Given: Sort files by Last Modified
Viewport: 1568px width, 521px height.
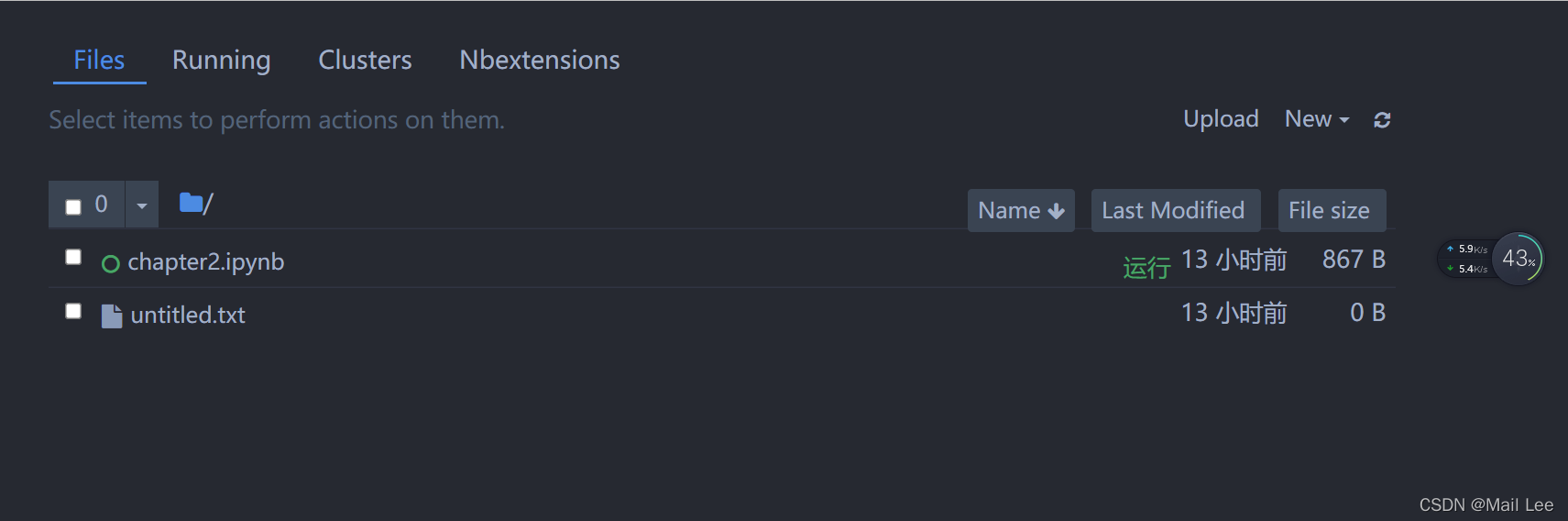Looking at the screenshot, I should tap(1173, 211).
